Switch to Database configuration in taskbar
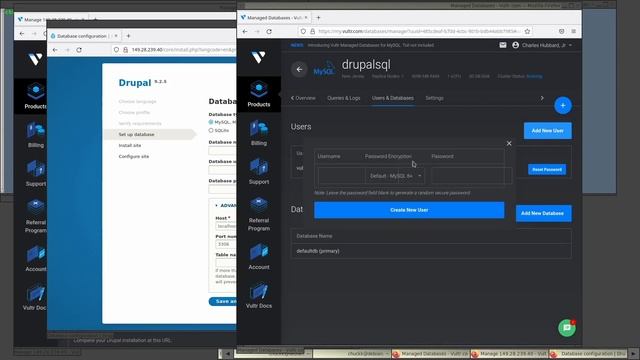Image resolution: width=640 pixels, height=360 pixels. (x=588, y=353)
